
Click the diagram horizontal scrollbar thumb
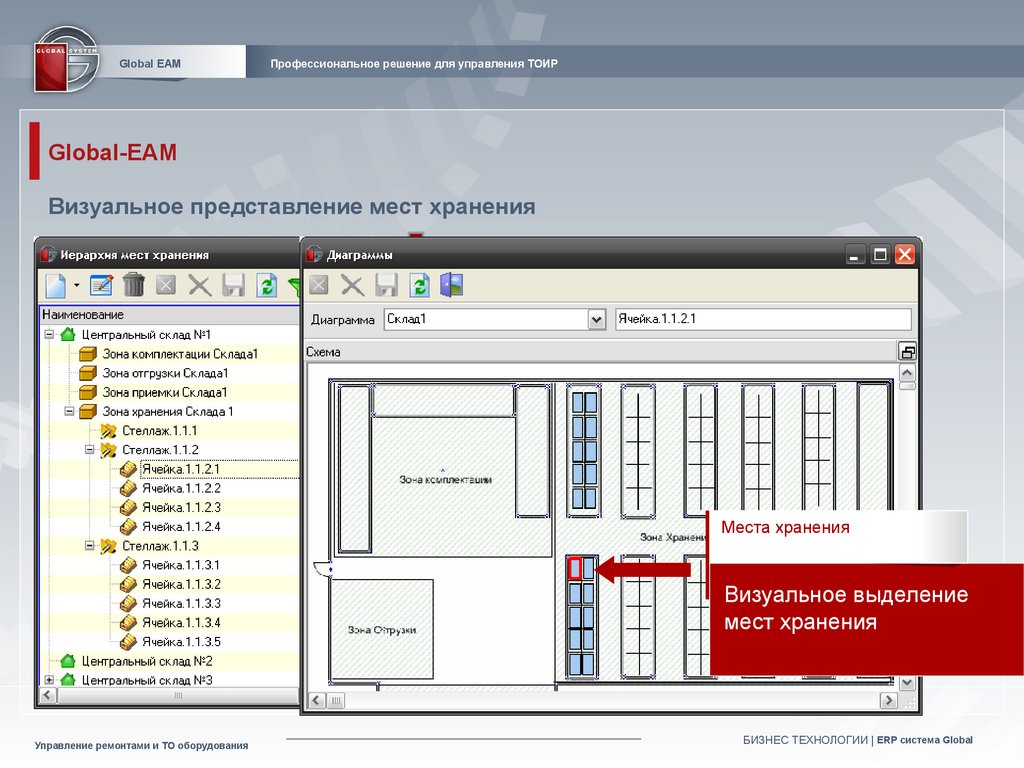(336, 701)
